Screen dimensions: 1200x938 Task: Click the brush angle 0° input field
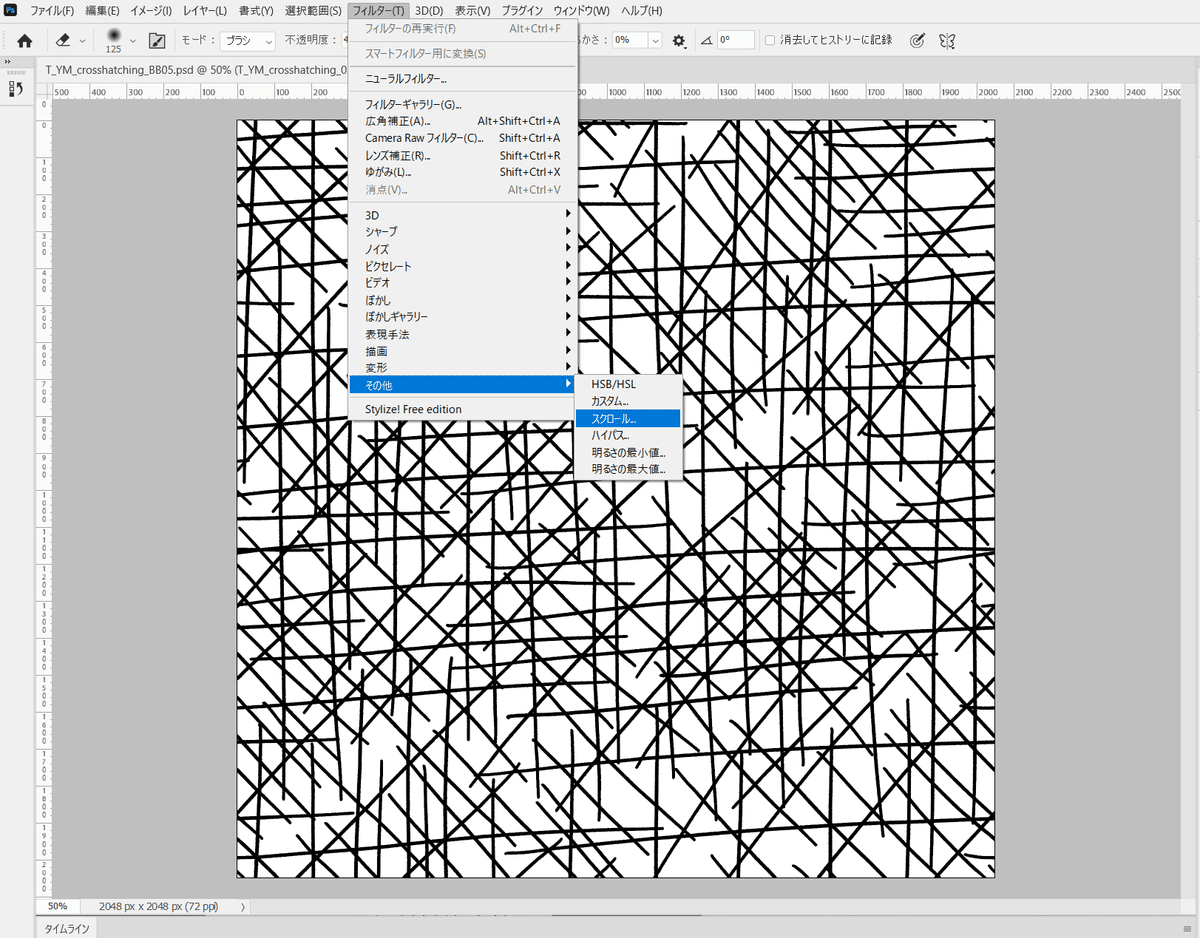pyautogui.click(x=736, y=41)
